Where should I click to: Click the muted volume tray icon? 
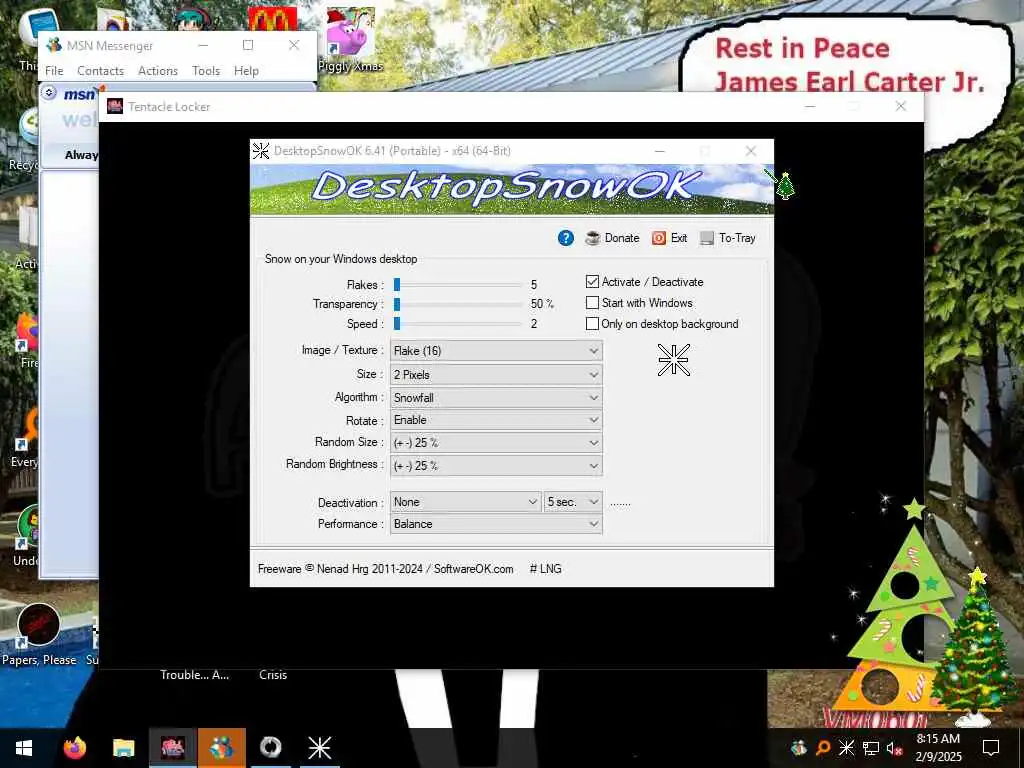[895, 748]
